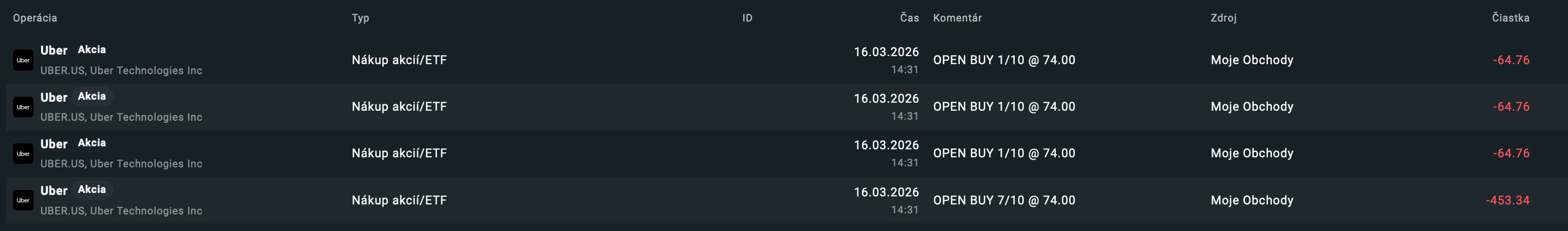This screenshot has width=1568, height=231.
Task: Click the Akcia badge in the first row
Action: tap(92, 50)
